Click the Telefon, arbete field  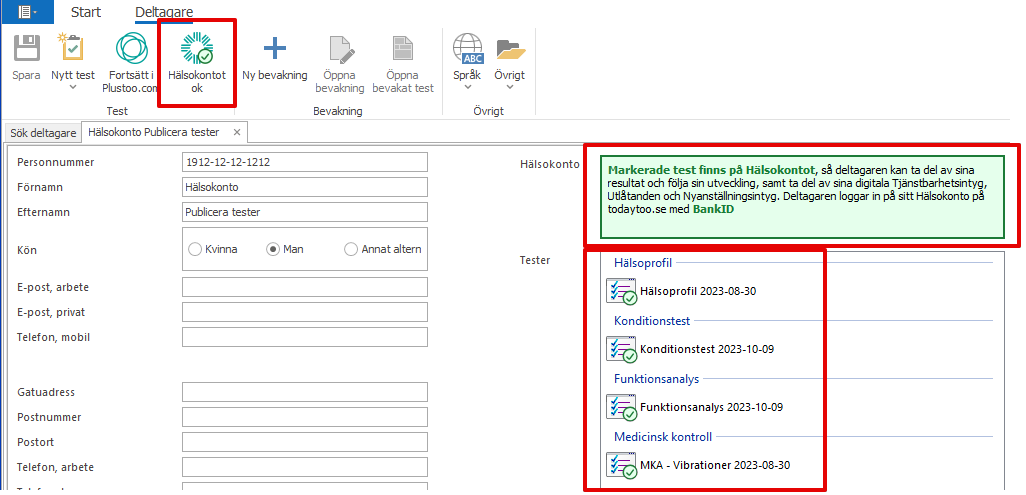(x=305, y=467)
